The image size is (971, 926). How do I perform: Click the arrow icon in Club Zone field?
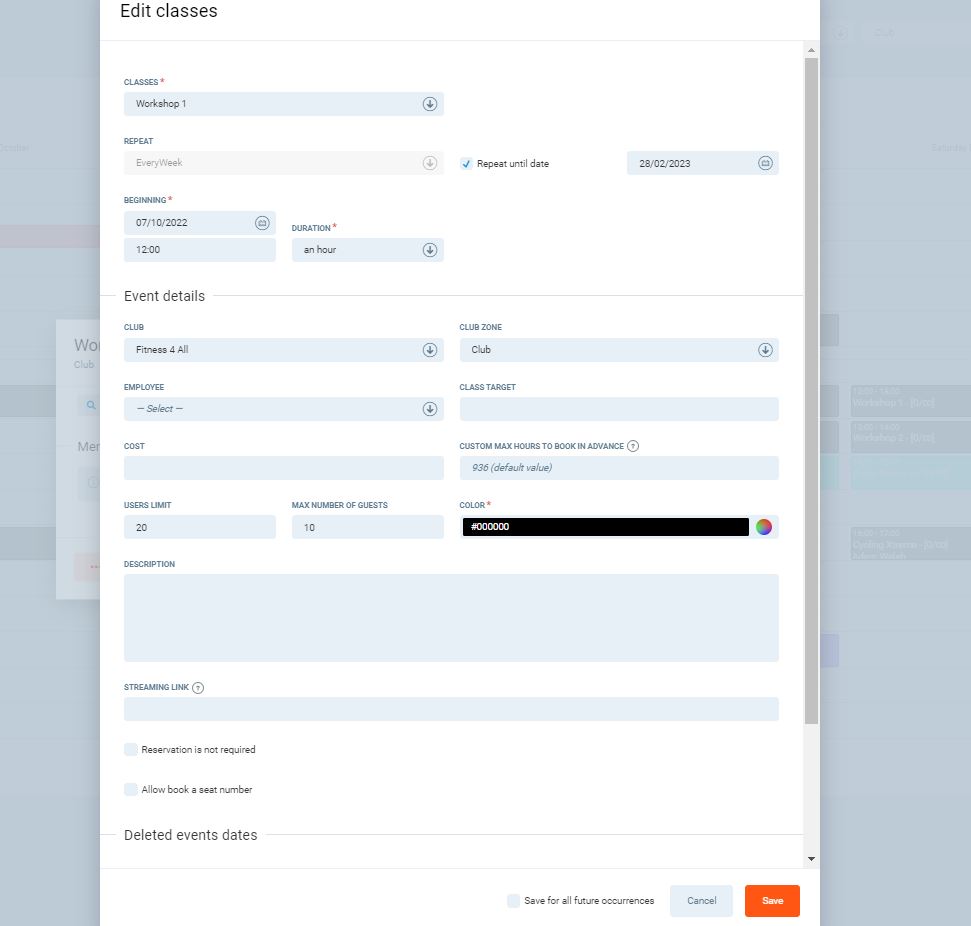[x=765, y=350]
